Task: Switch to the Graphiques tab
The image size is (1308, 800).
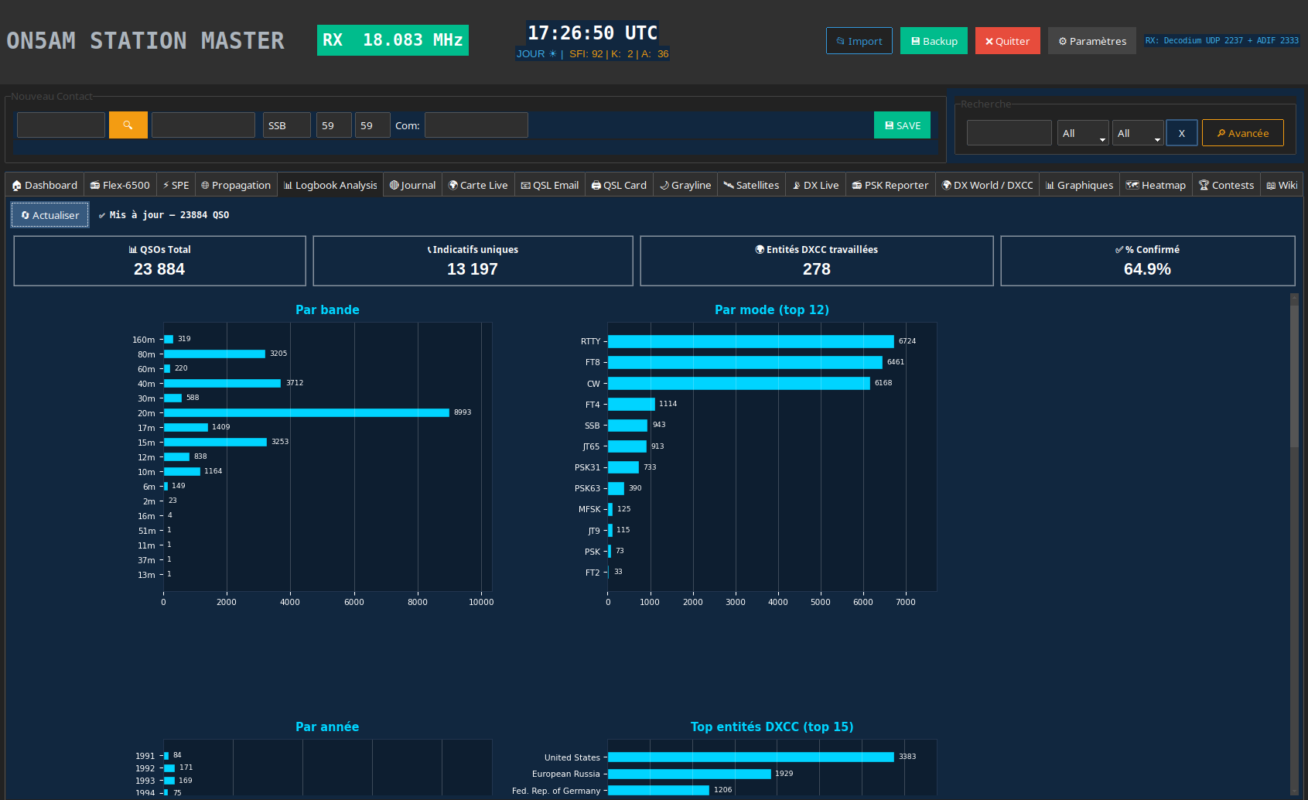Action: point(1079,185)
